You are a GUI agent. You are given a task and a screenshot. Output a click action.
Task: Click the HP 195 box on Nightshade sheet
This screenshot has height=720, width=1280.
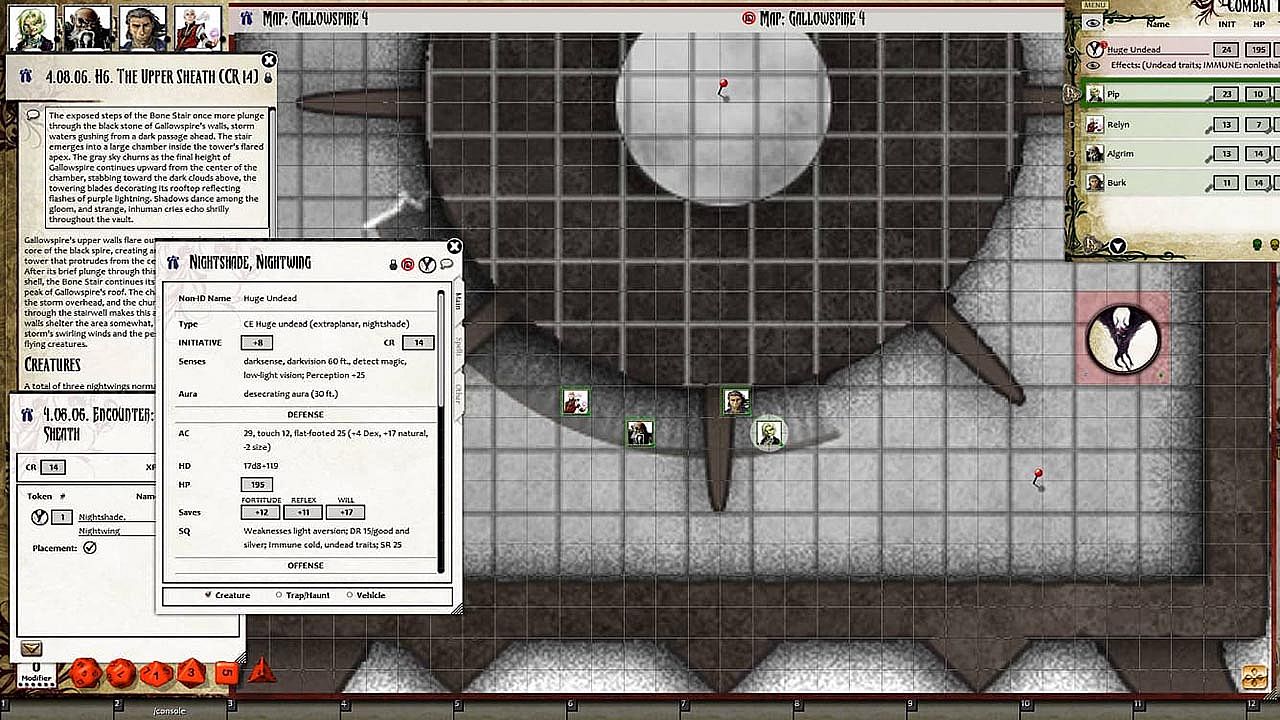[256, 484]
